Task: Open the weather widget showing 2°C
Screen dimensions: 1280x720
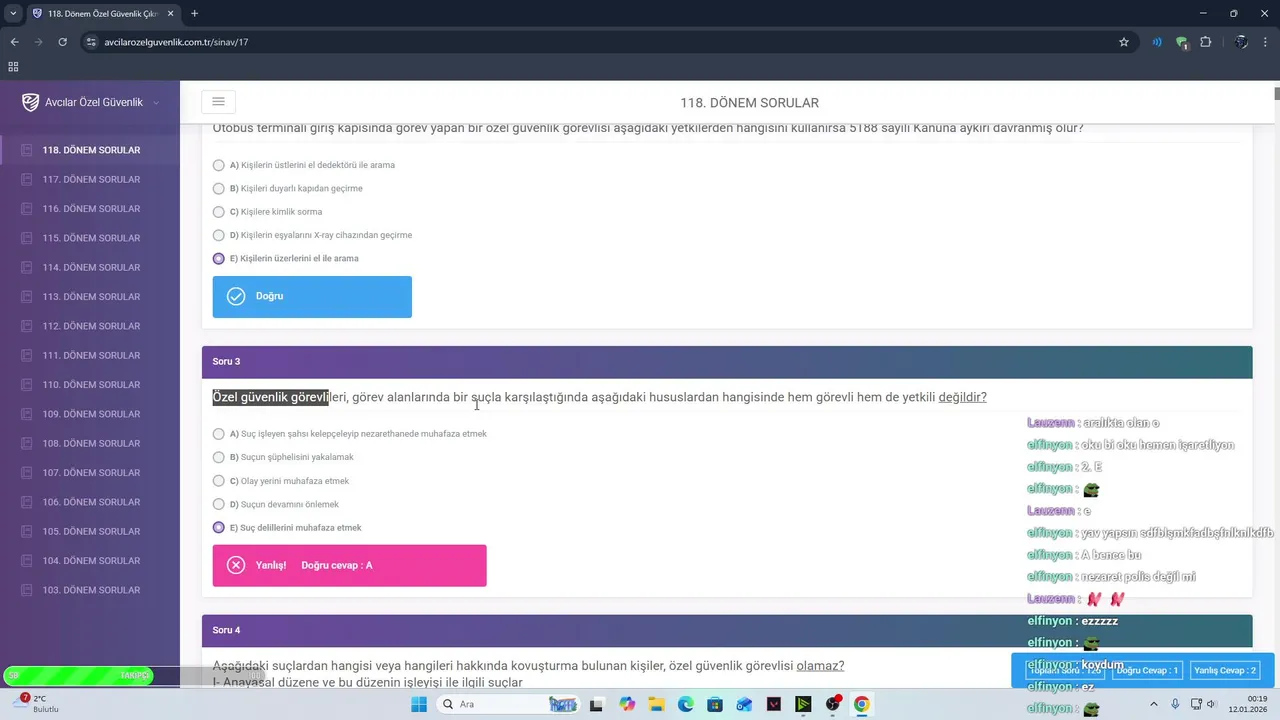Action: [x=35, y=703]
